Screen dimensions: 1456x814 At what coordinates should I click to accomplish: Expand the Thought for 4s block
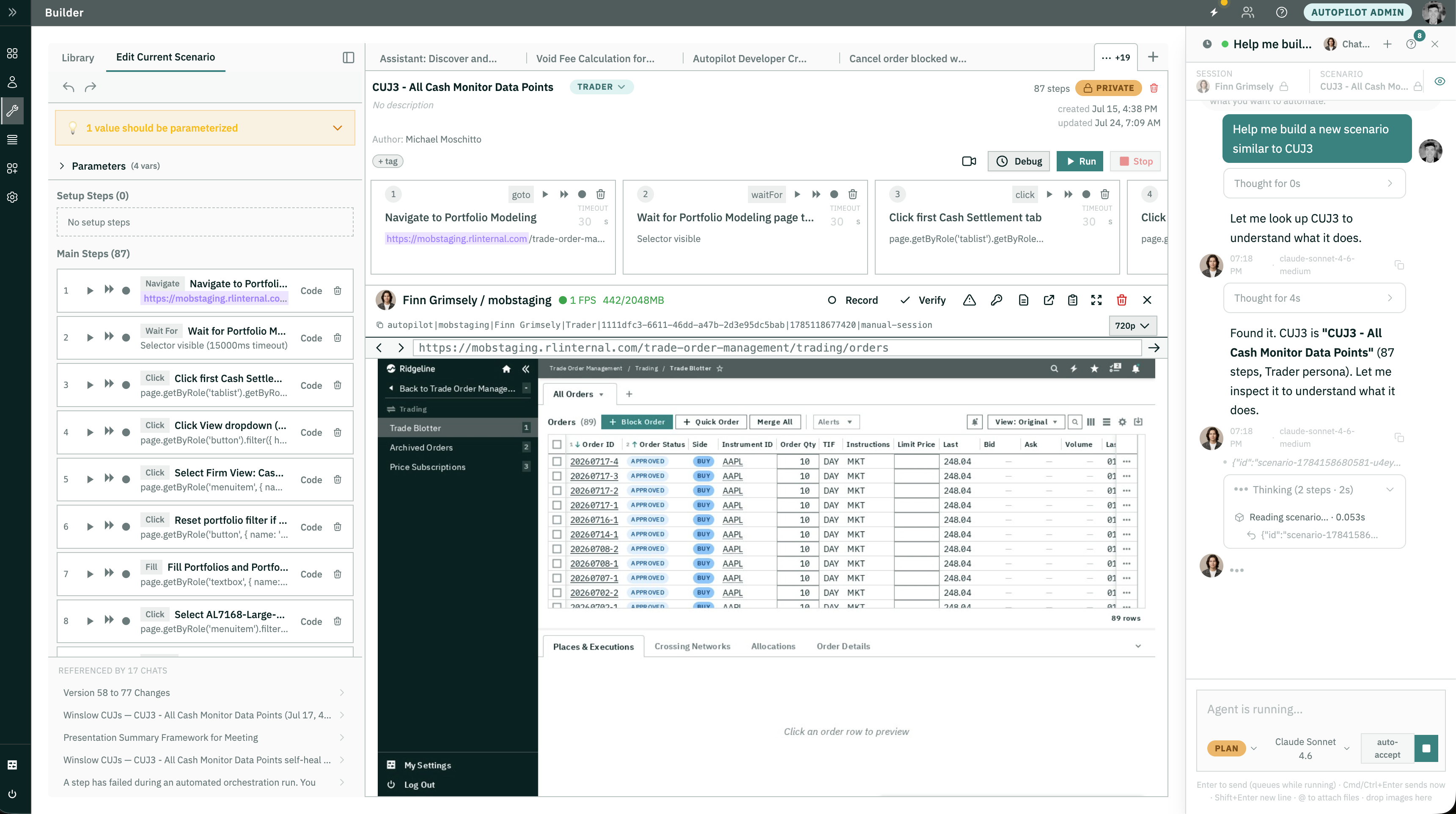click(x=1313, y=298)
